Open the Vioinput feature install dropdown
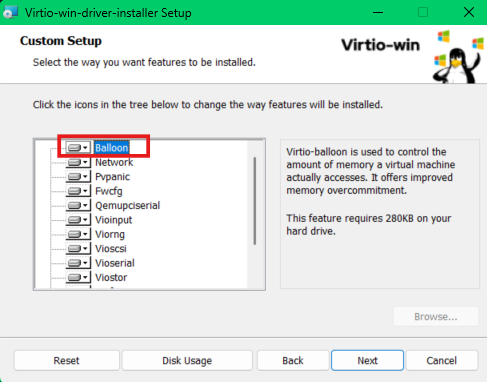This screenshot has height=382, width=487. tap(78, 220)
